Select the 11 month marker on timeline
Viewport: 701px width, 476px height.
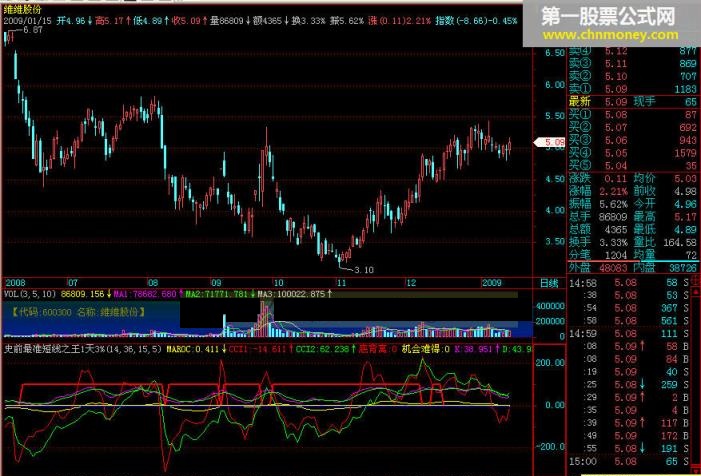tap(342, 283)
